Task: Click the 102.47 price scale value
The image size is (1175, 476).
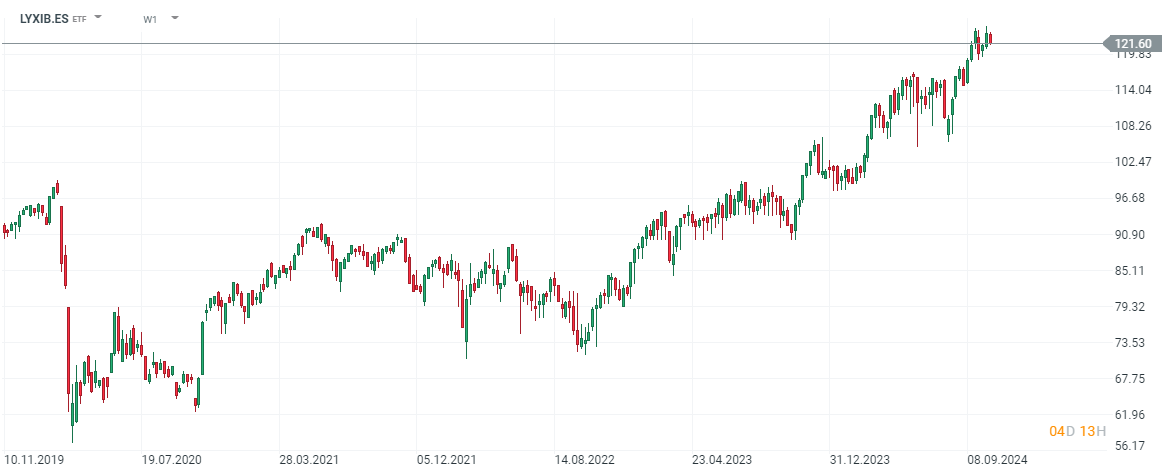Action: click(1133, 162)
